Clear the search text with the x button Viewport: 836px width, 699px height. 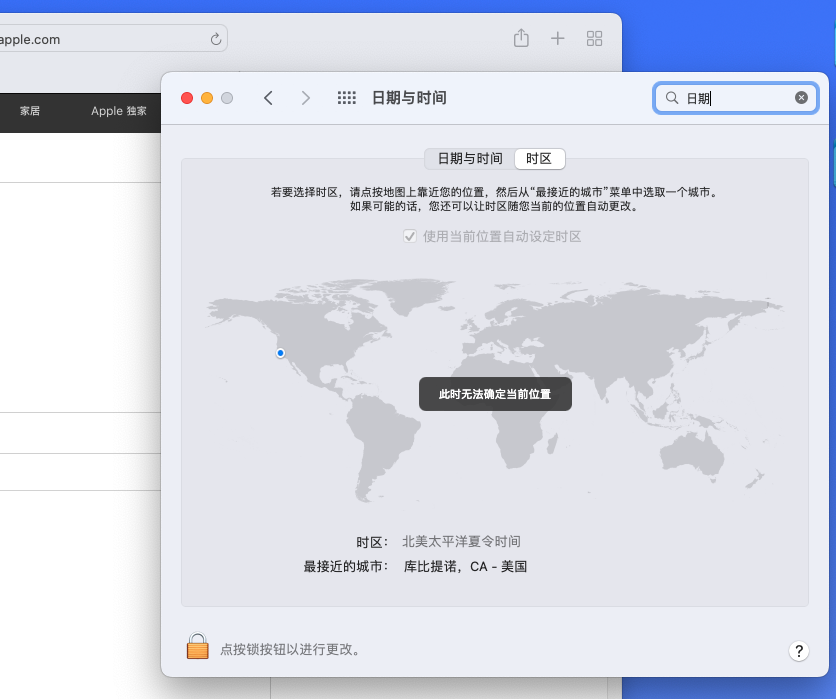[801, 98]
